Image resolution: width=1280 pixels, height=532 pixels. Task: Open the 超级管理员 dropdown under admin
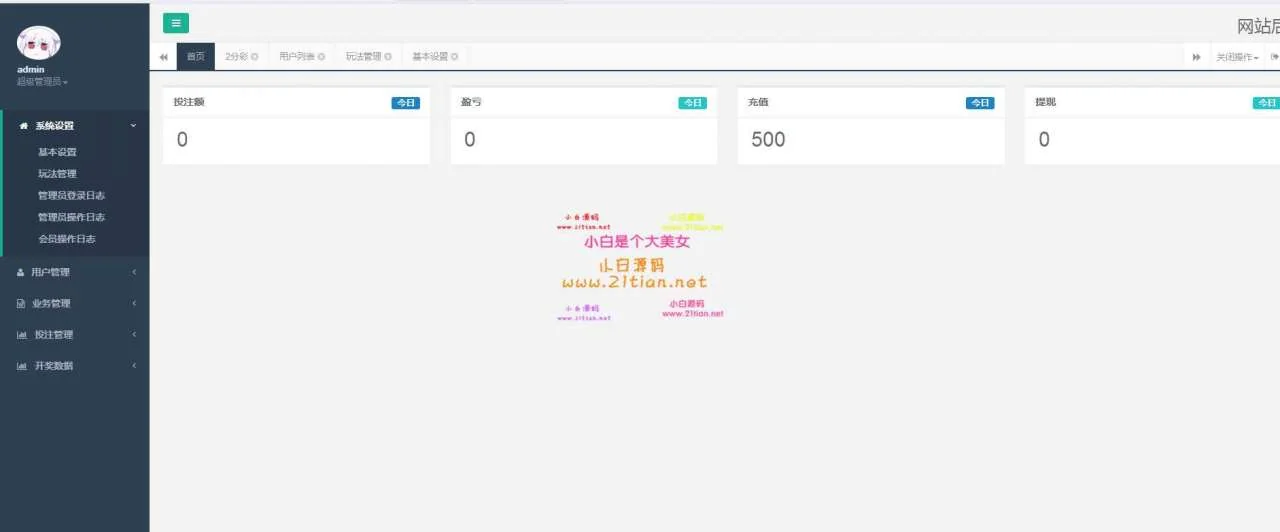tap(42, 82)
